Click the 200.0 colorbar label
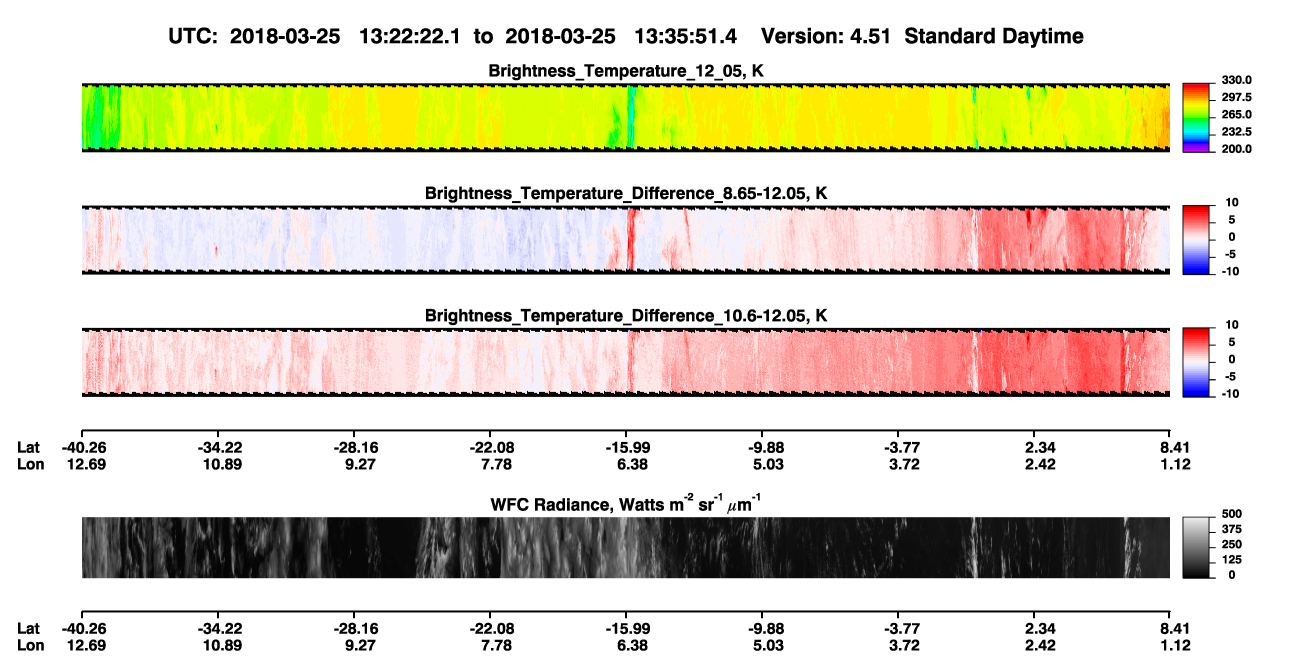The width and height of the screenshot is (1300, 667). [x=1237, y=148]
